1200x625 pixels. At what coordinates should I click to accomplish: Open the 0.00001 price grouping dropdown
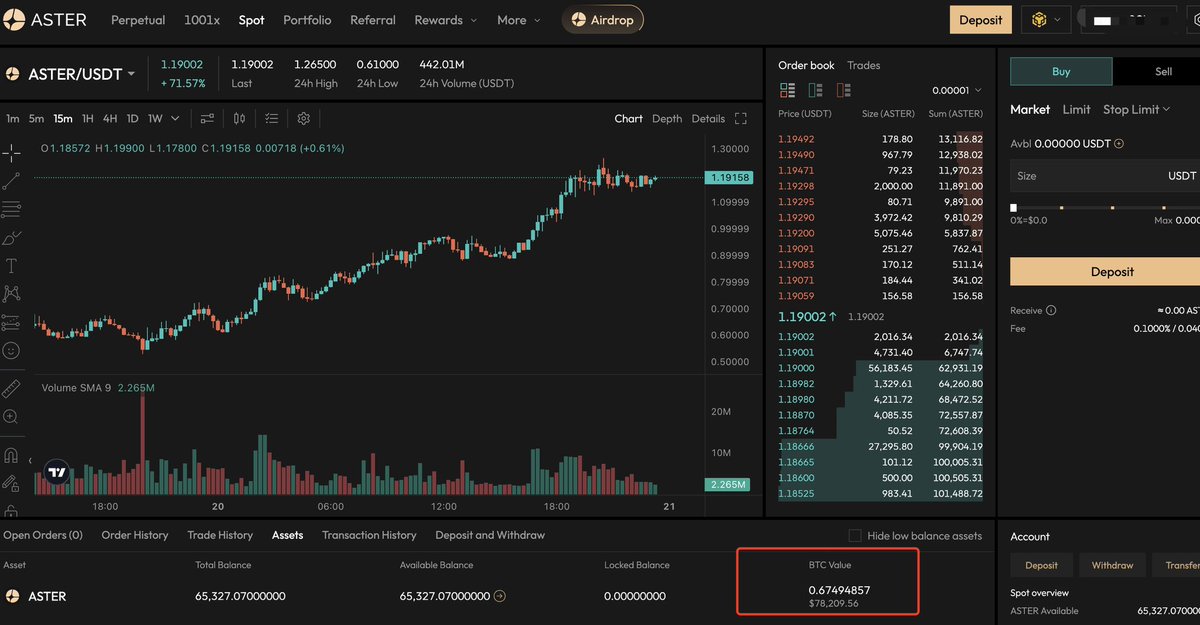[956, 90]
